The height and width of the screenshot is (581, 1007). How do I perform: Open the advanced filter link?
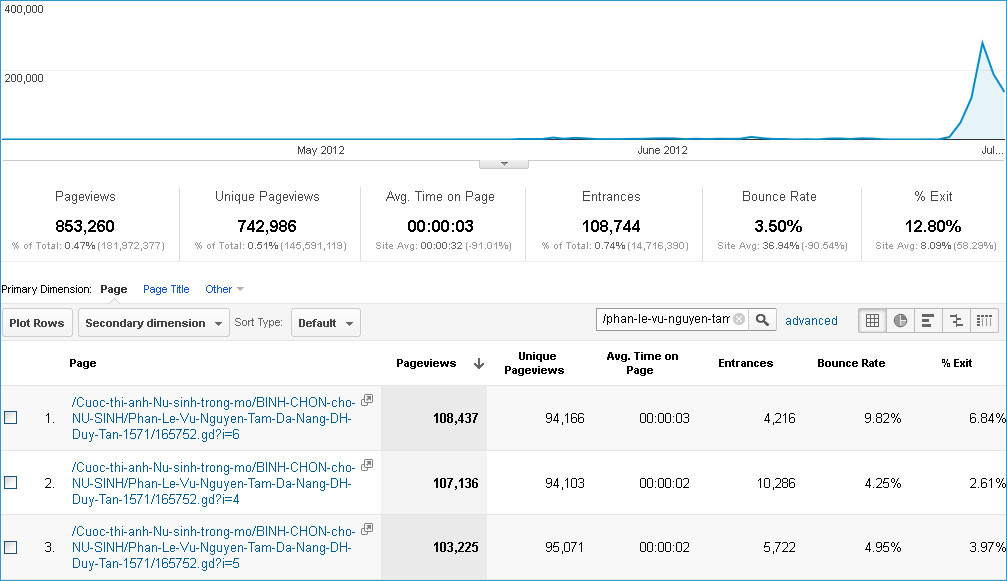click(811, 320)
